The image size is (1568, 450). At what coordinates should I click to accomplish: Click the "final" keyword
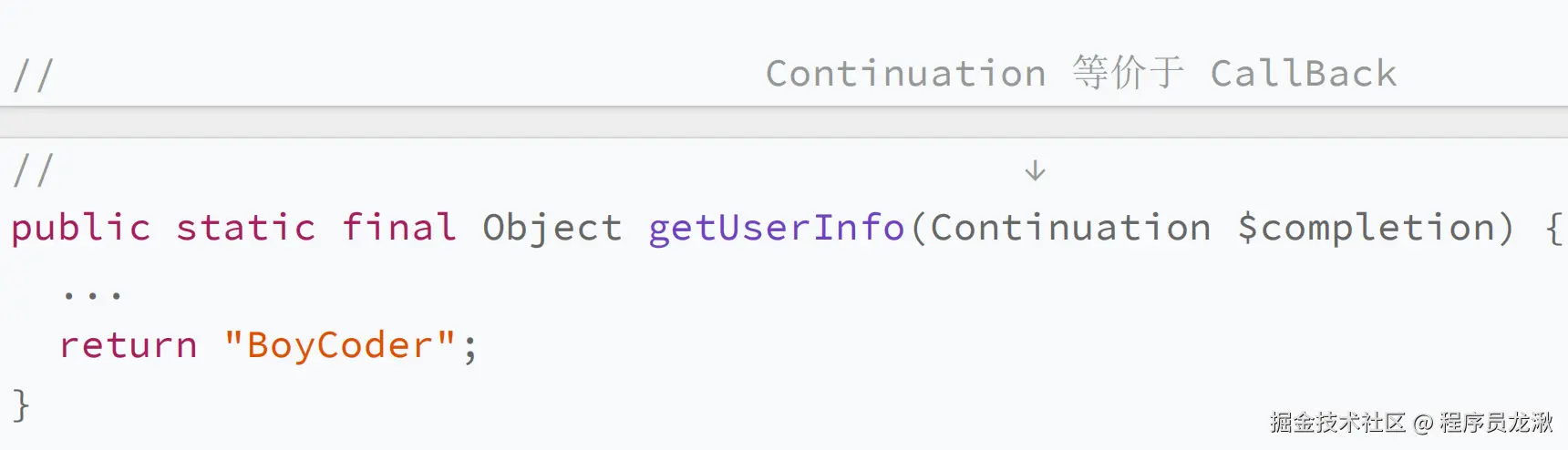(x=398, y=228)
